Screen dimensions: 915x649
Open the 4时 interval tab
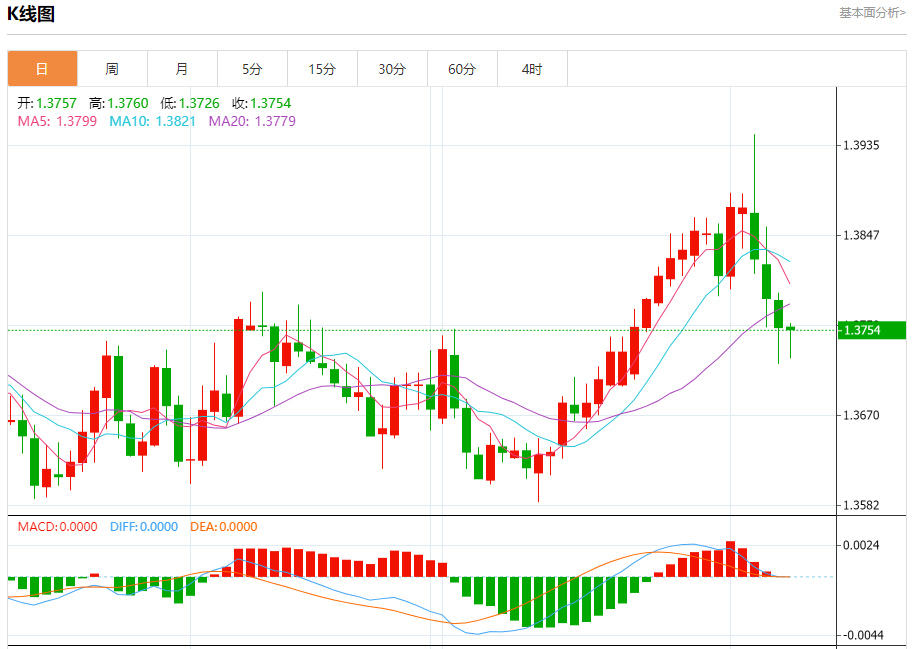[x=532, y=69]
